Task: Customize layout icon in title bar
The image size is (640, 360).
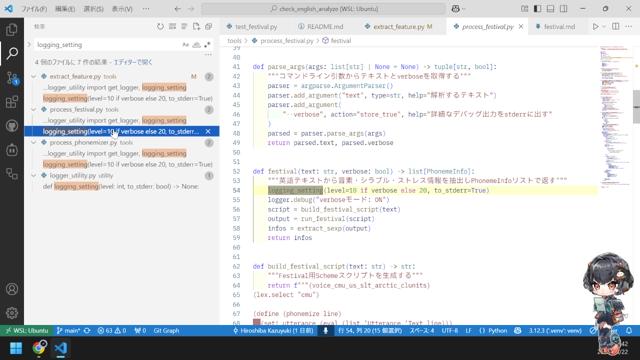Action: click(524, 9)
